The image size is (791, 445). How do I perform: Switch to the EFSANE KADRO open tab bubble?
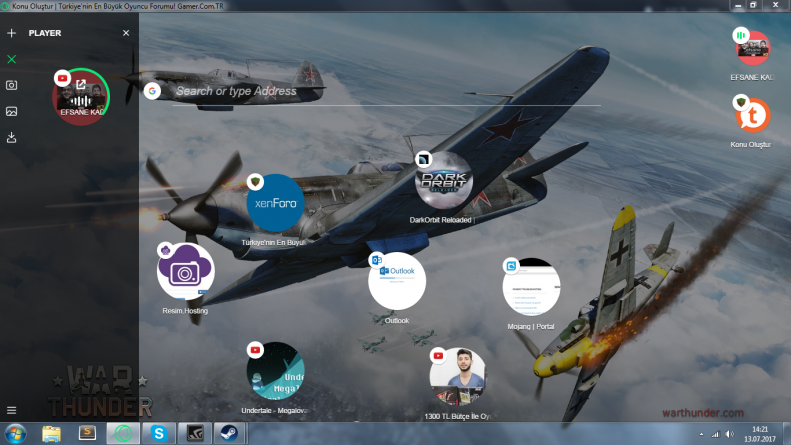[x=753, y=48]
